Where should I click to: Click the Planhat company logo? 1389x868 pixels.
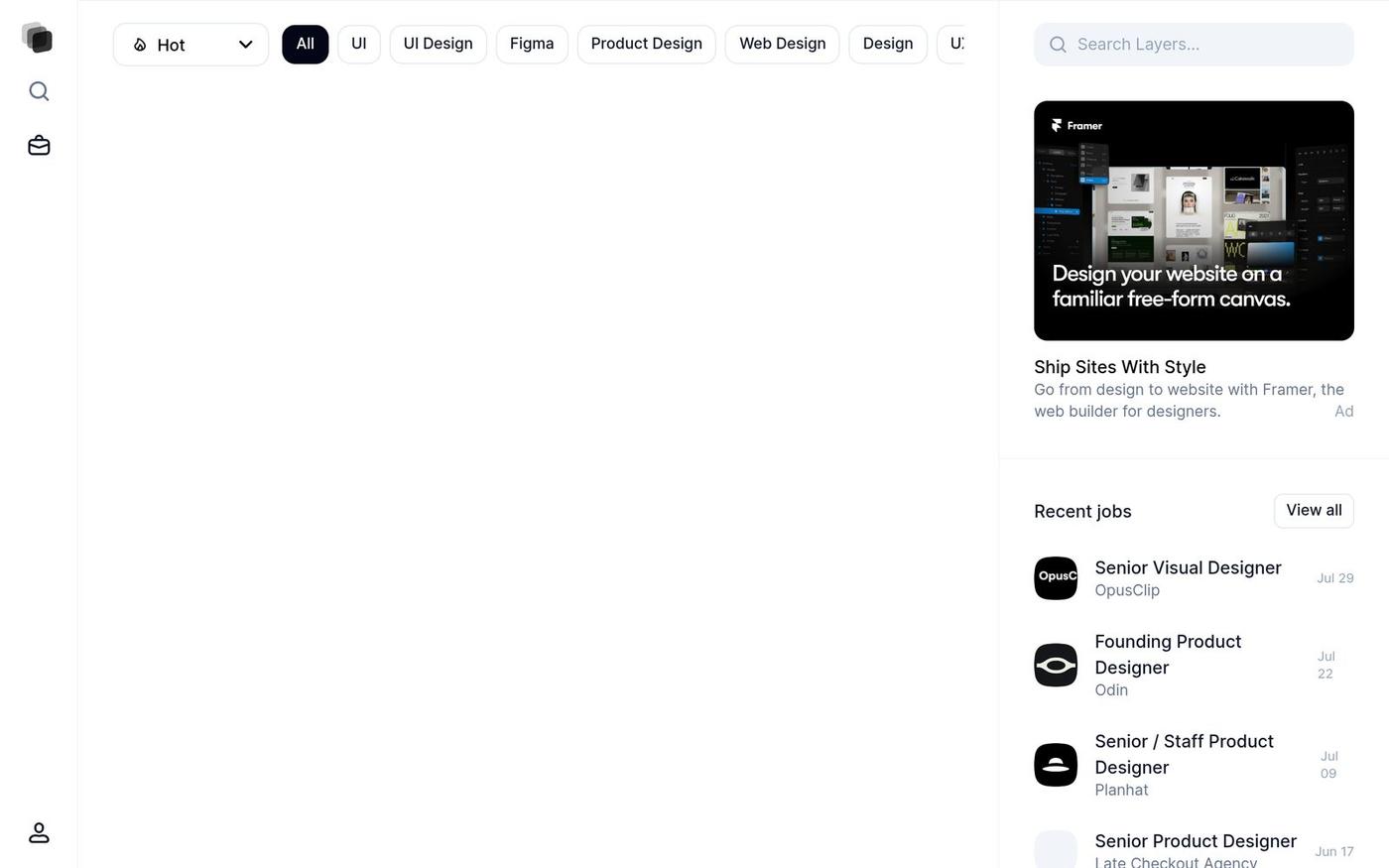(1056, 765)
